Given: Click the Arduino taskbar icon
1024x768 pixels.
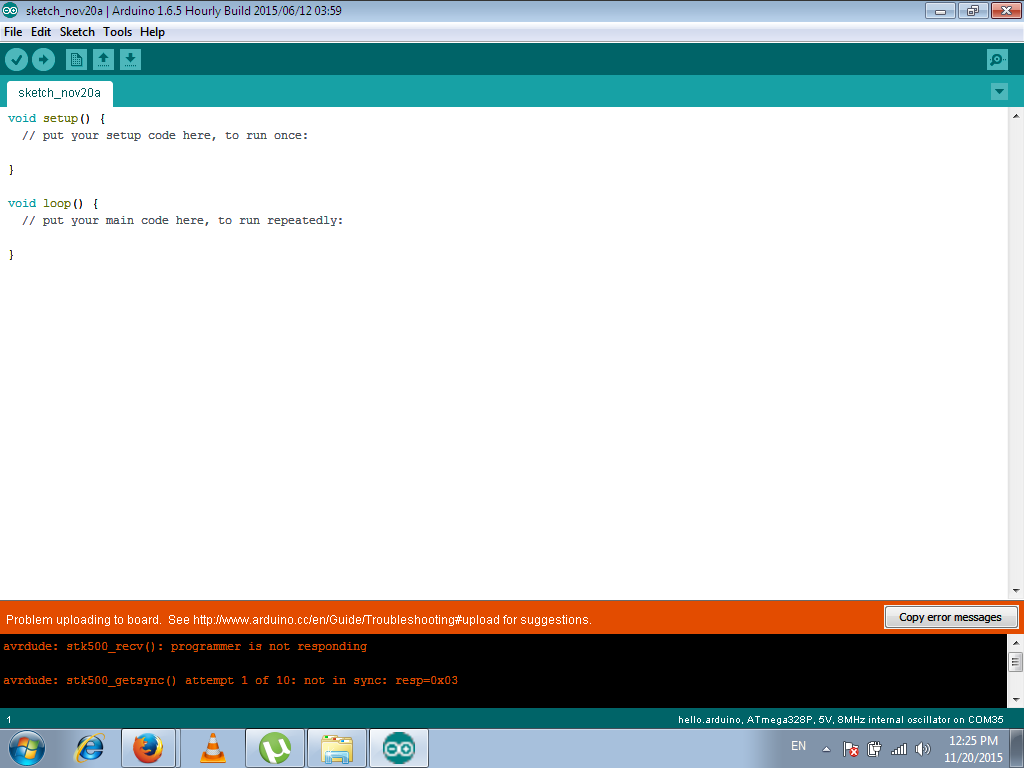Looking at the screenshot, I should click(x=399, y=748).
